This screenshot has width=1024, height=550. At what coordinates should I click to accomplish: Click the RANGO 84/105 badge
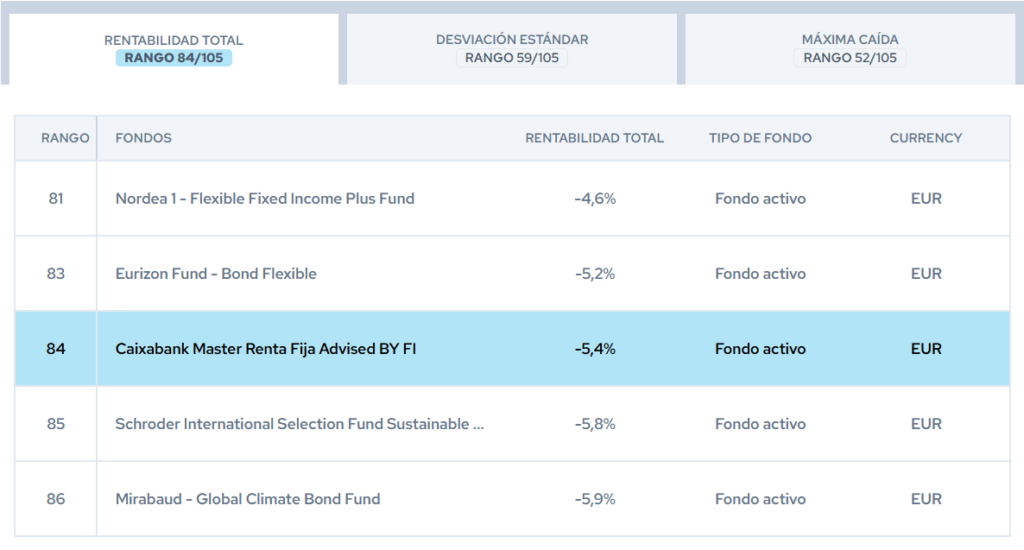[x=174, y=57]
